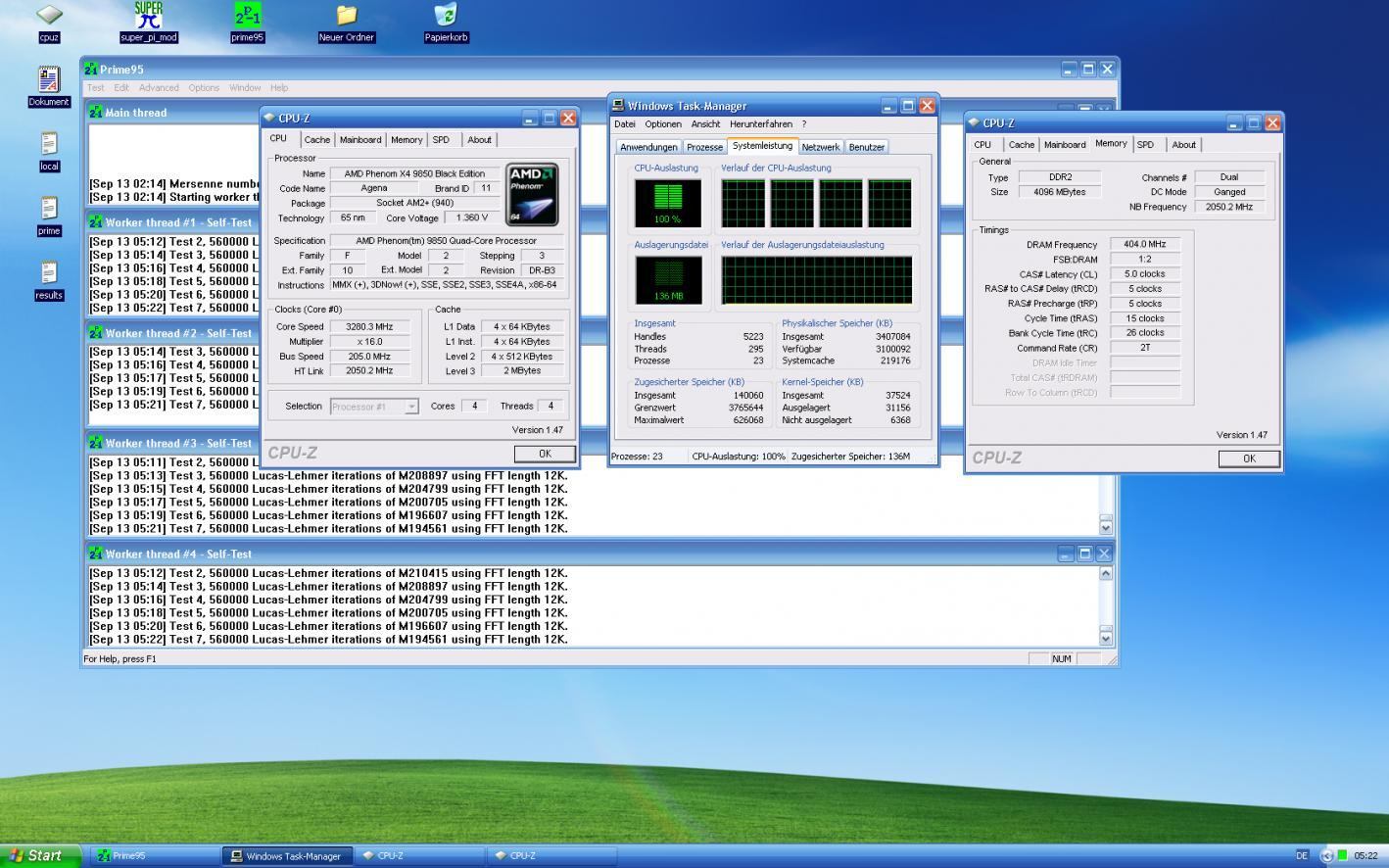
Task: Switch to the Netzwerk tab
Action: pos(821,147)
